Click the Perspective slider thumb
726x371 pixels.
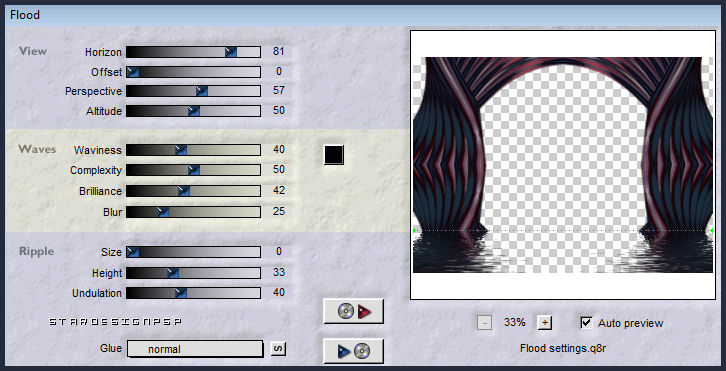click(x=201, y=91)
